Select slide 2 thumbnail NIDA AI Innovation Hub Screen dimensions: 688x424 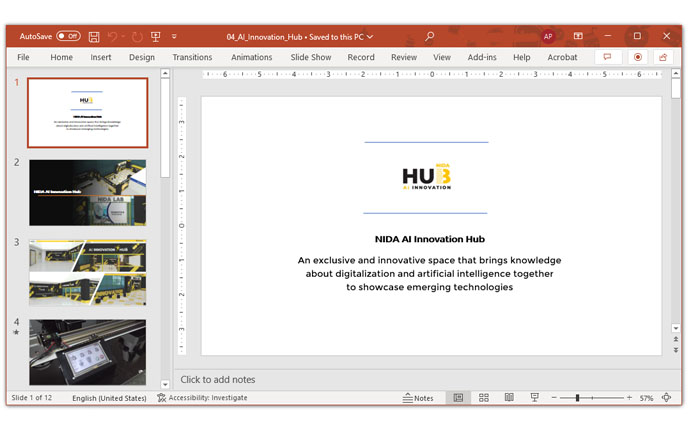point(87,193)
